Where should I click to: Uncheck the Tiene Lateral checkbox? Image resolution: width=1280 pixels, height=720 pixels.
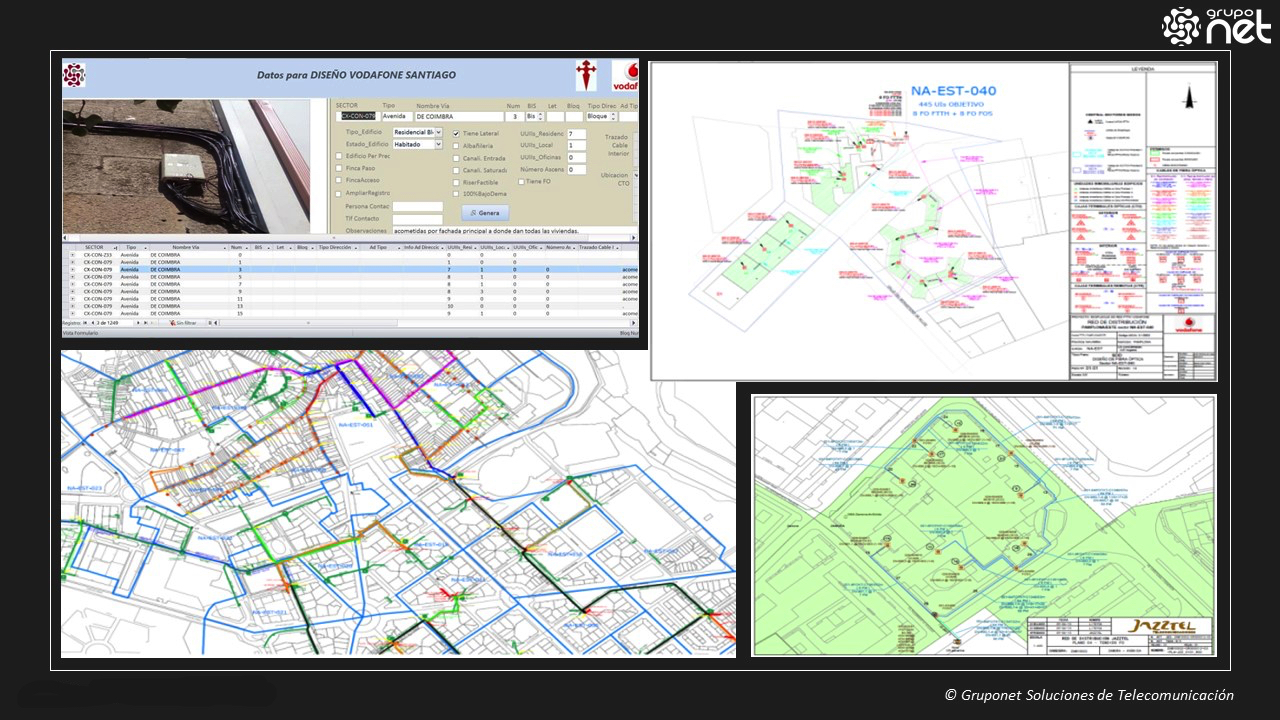click(457, 133)
